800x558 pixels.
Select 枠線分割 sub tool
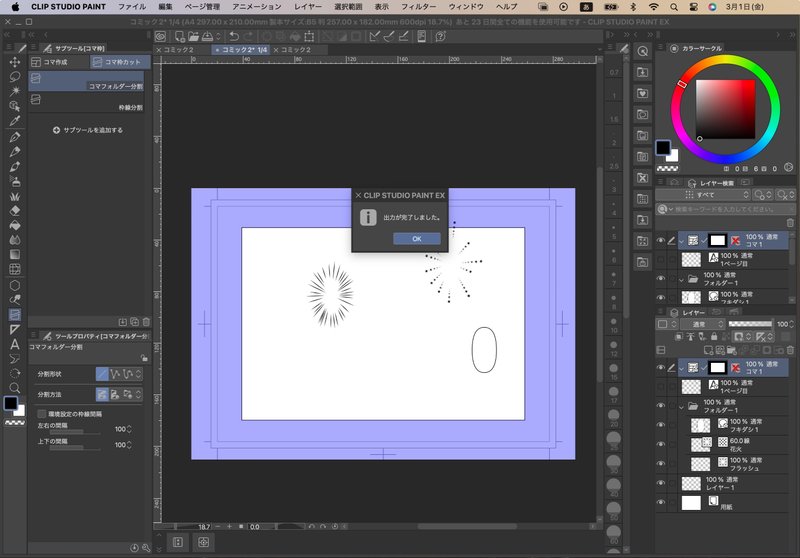(86, 103)
